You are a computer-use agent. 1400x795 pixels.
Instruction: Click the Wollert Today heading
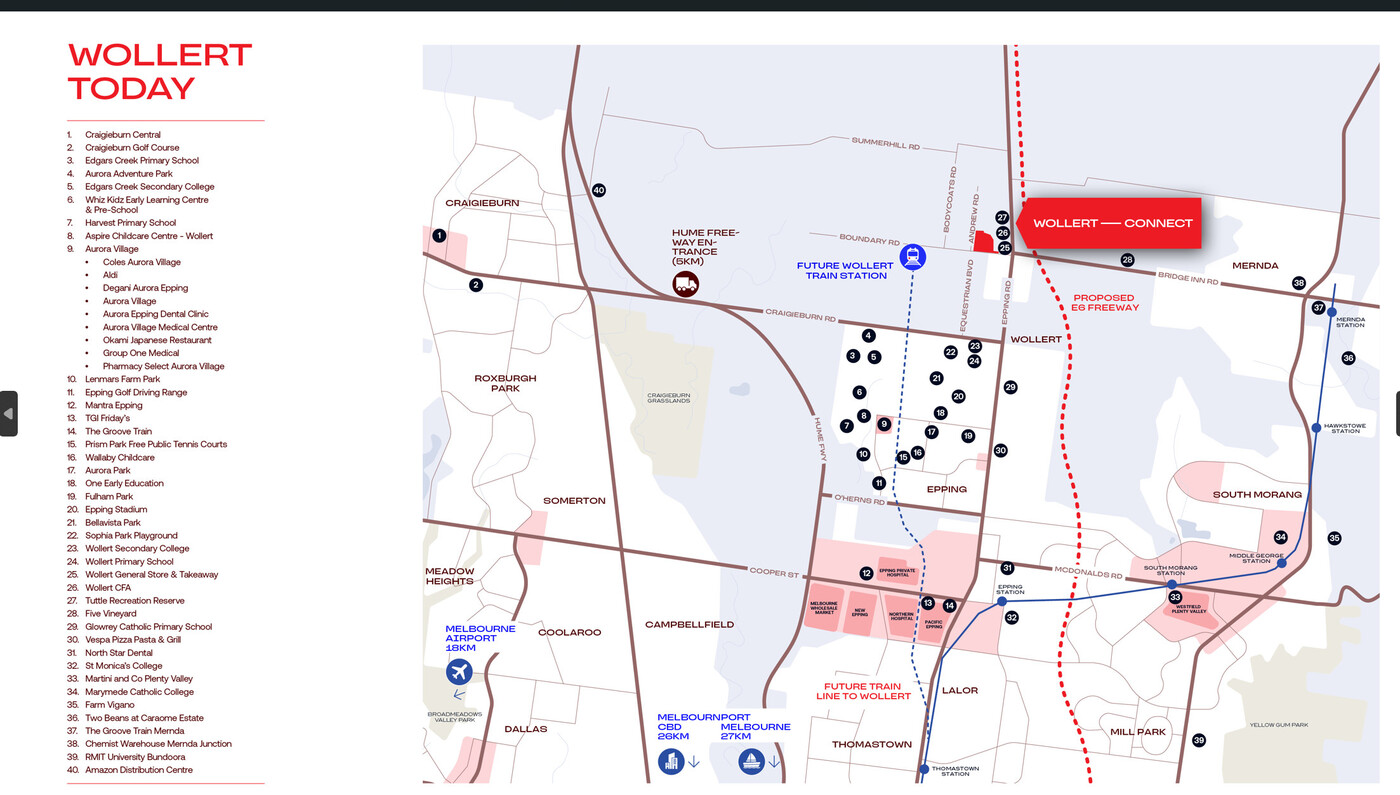point(160,71)
